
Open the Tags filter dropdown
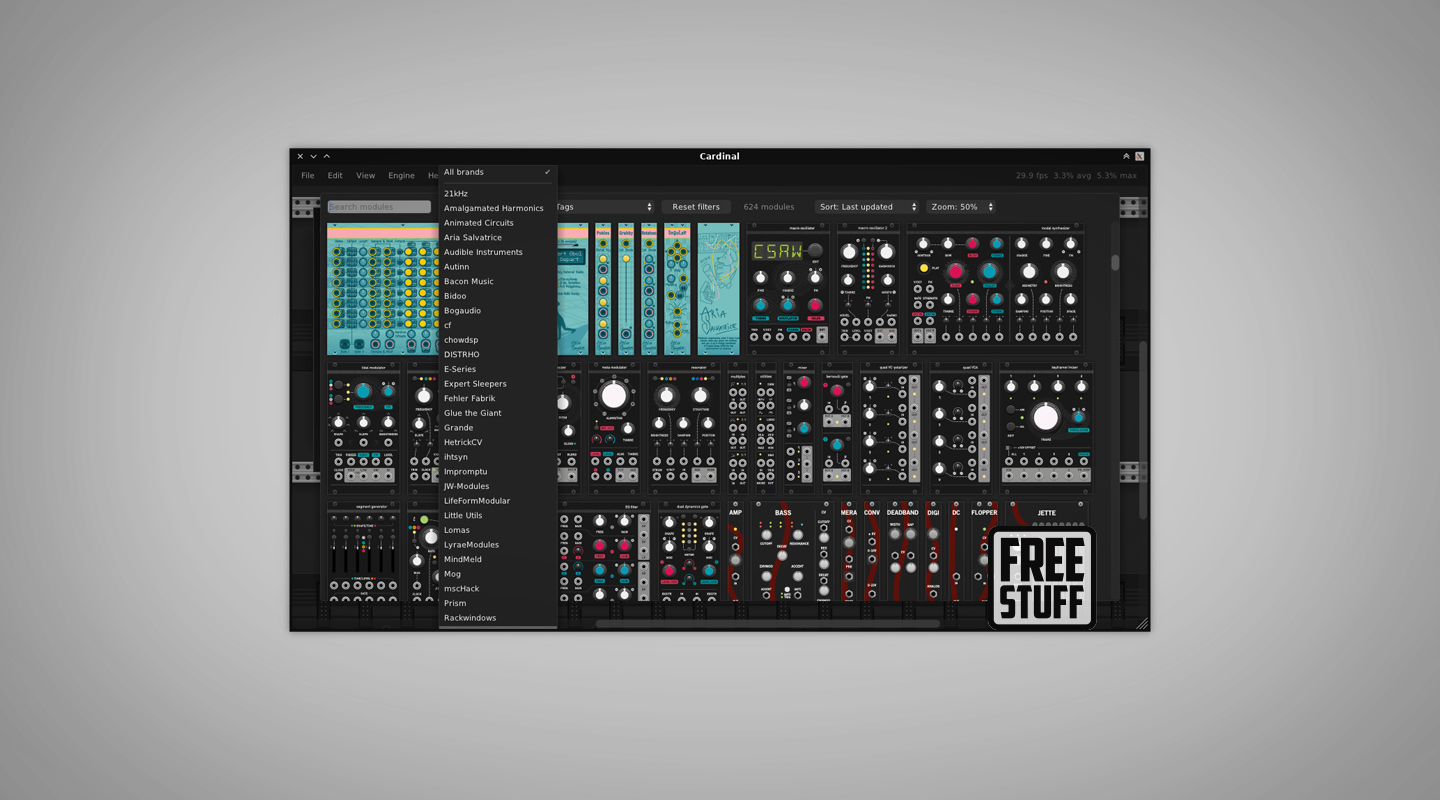tap(604, 207)
